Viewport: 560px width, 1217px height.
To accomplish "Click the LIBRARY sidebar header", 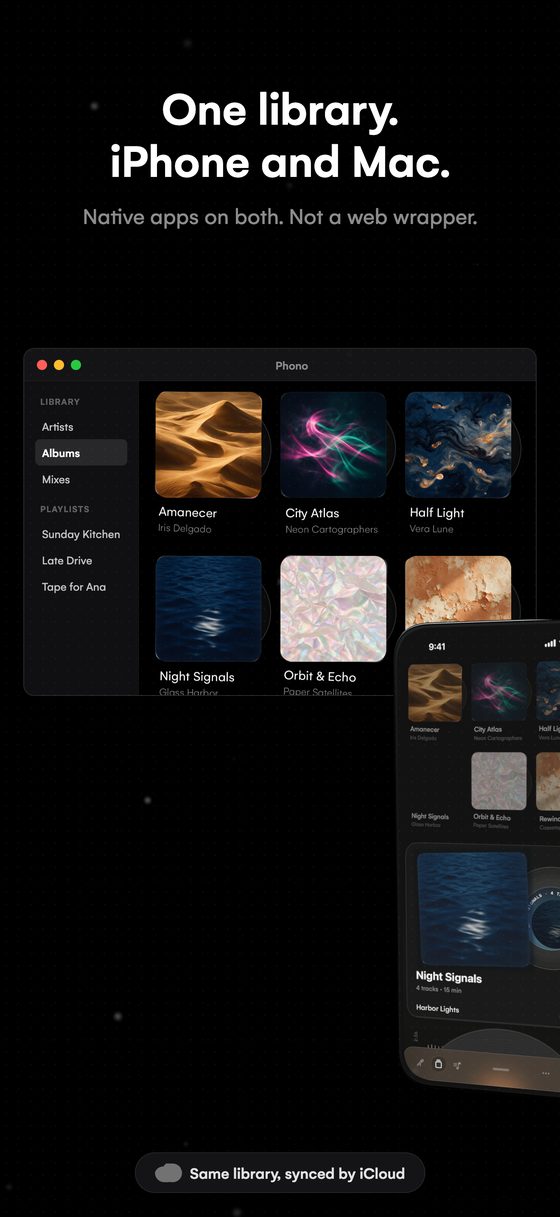I will (x=60, y=402).
